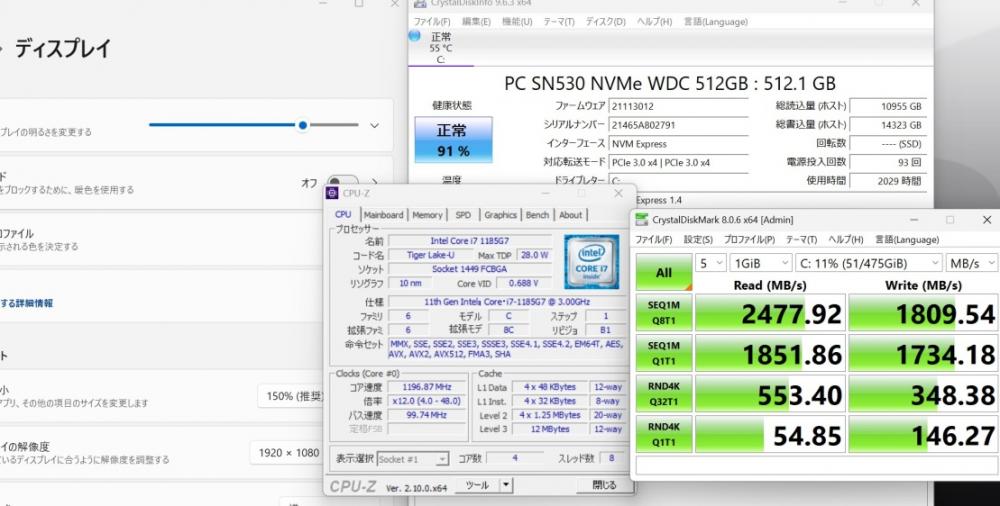Switch to the Graphics tab in CPU-Z
Screen dimensions: 1000x506
501,215
